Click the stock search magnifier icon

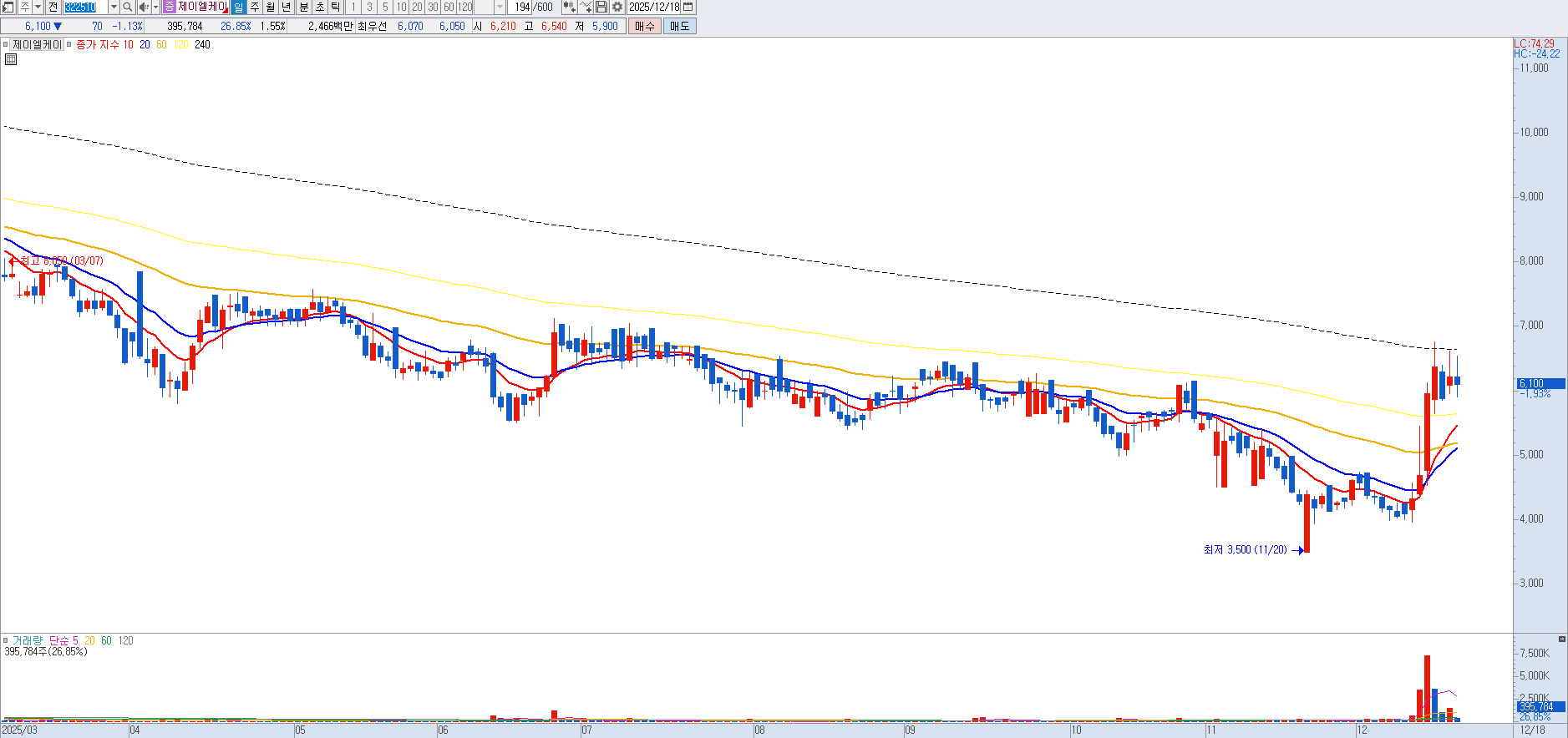(x=127, y=8)
